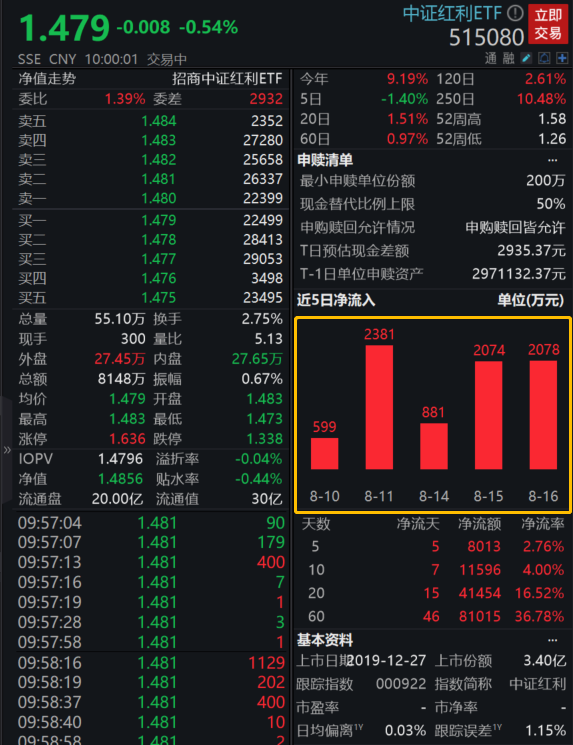Click the 卖一 ask price 1.480
The height and width of the screenshot is (745, 573).
[x=159, y=198]
